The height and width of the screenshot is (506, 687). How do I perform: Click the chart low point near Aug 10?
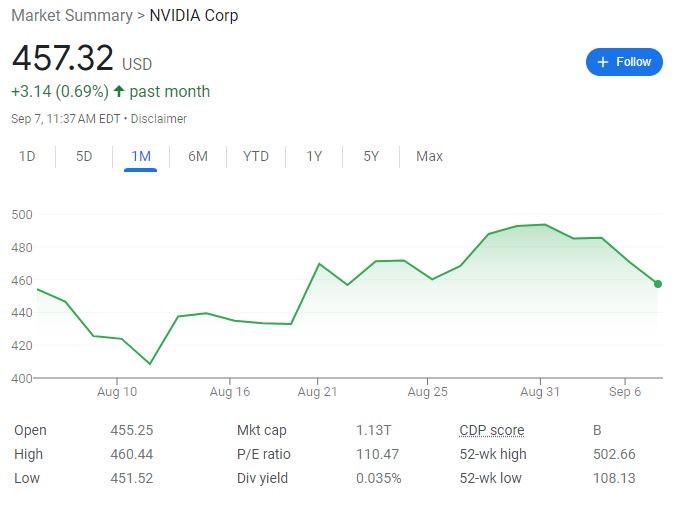click(x=151, y=363)
